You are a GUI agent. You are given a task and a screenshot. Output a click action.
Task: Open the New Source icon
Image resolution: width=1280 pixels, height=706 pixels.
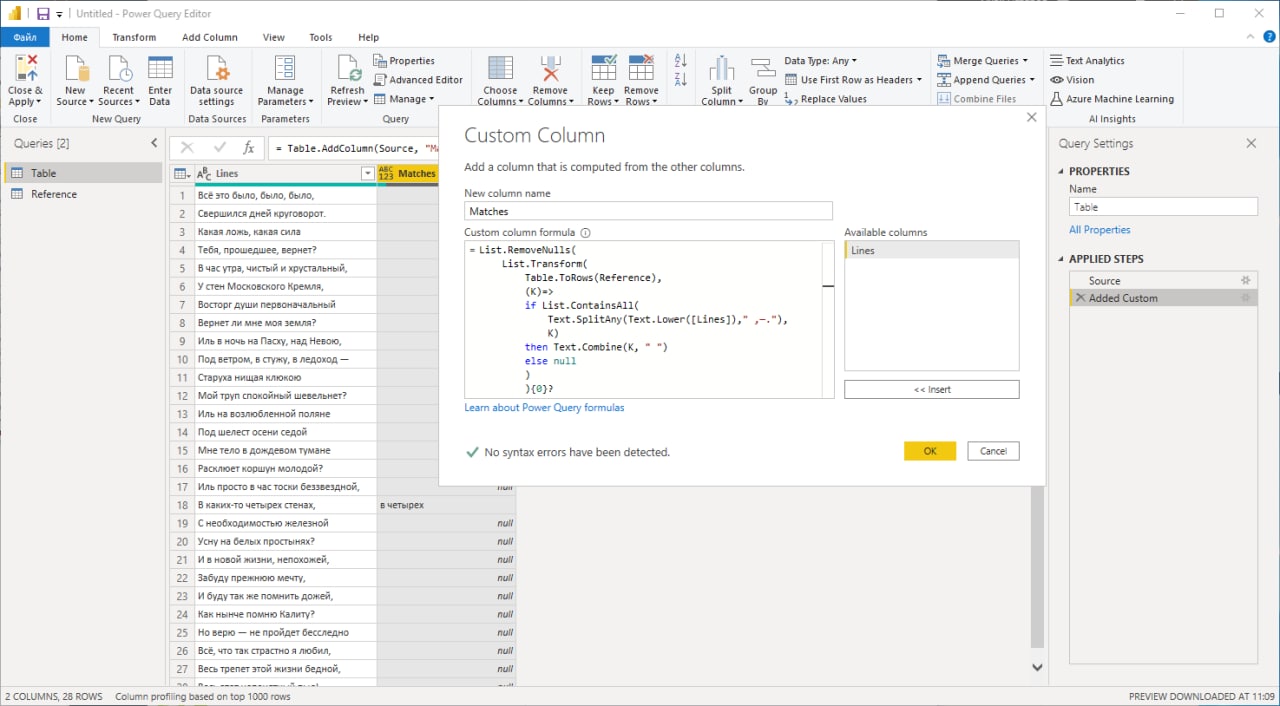tap(75, 81)
